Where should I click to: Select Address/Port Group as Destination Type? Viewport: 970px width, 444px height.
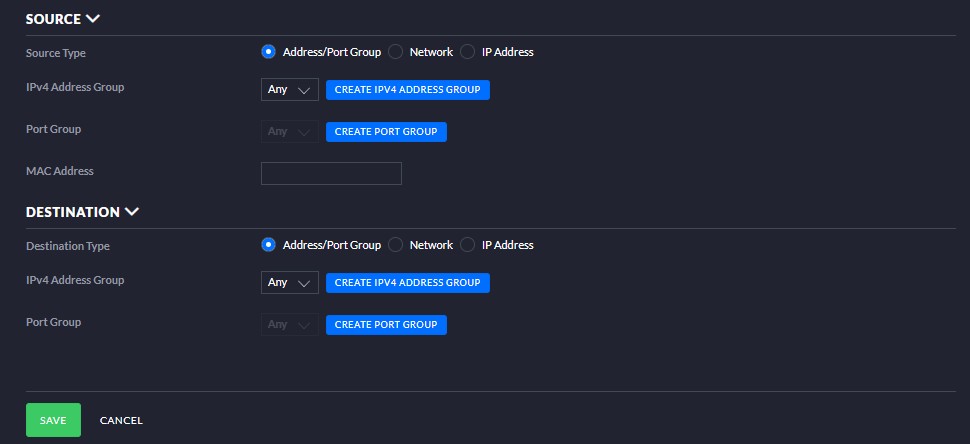tap(268, 245)
